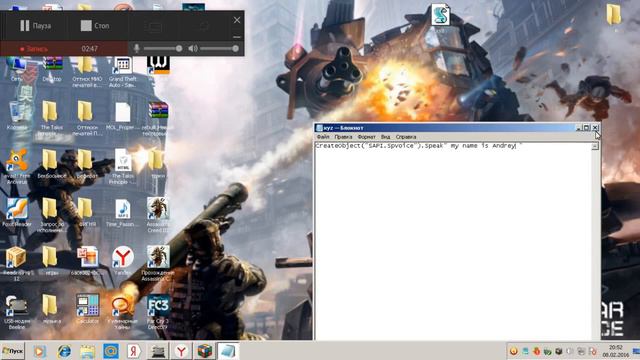
Task: Open the Файл menu in Notepad
Action: (x=323, y=137)
